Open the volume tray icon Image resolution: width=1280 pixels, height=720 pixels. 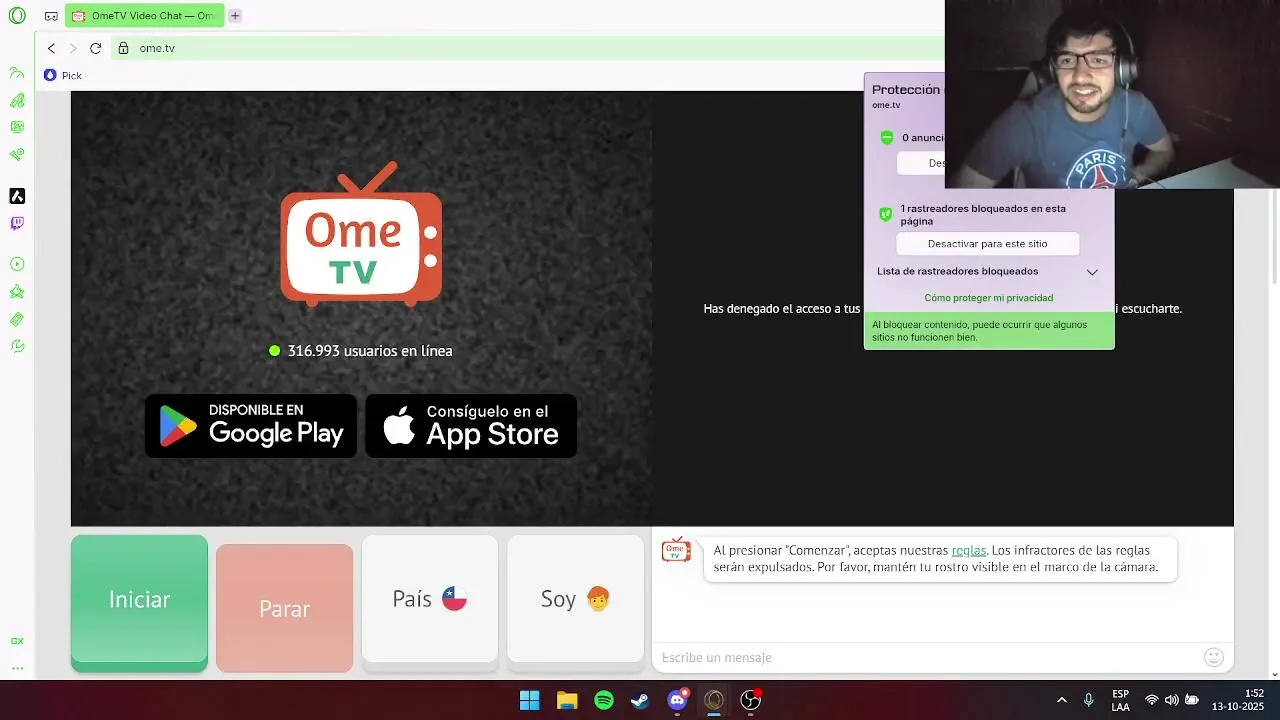click(1171, 700)
